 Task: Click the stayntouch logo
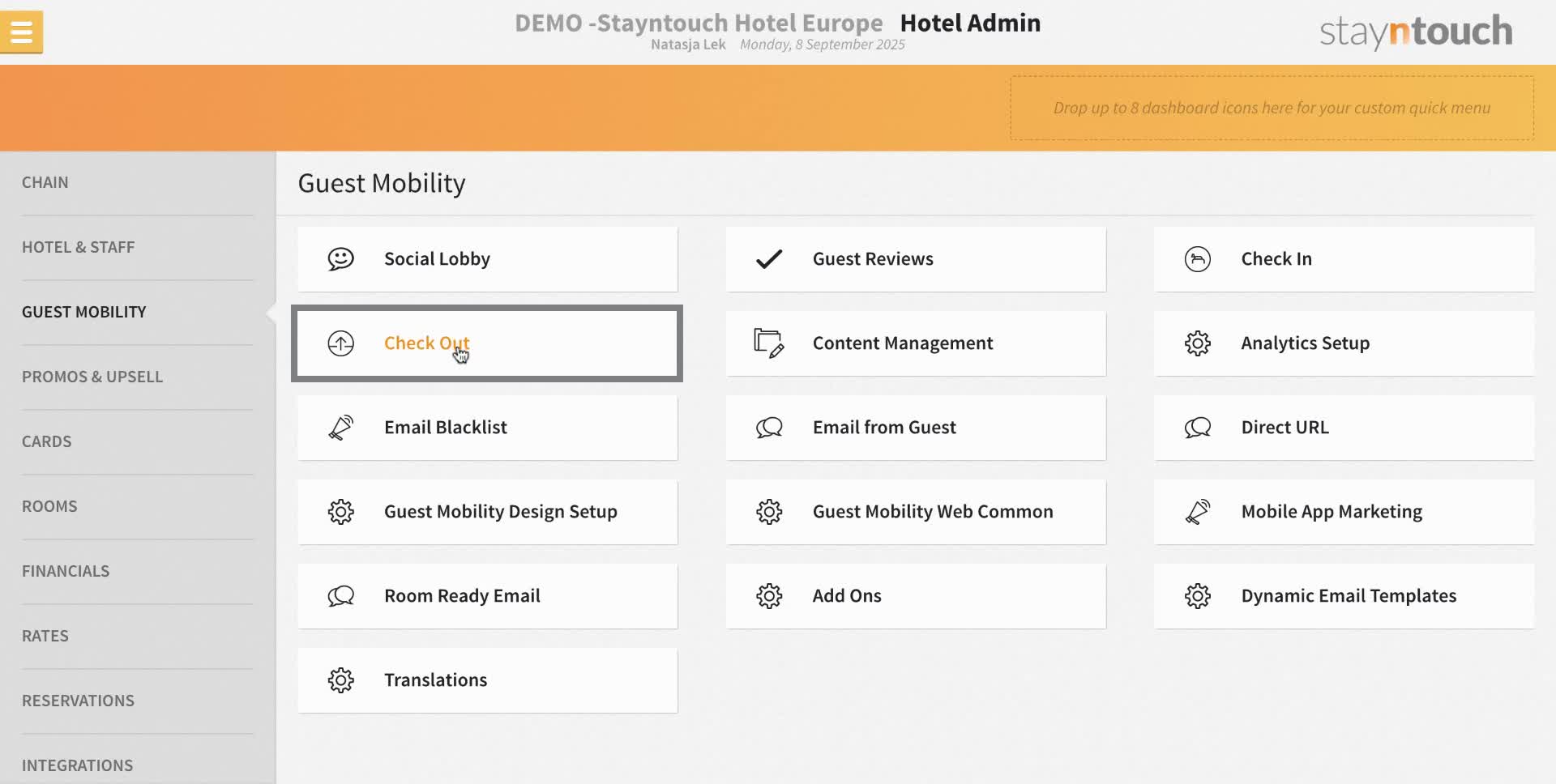coord(1415,32)
